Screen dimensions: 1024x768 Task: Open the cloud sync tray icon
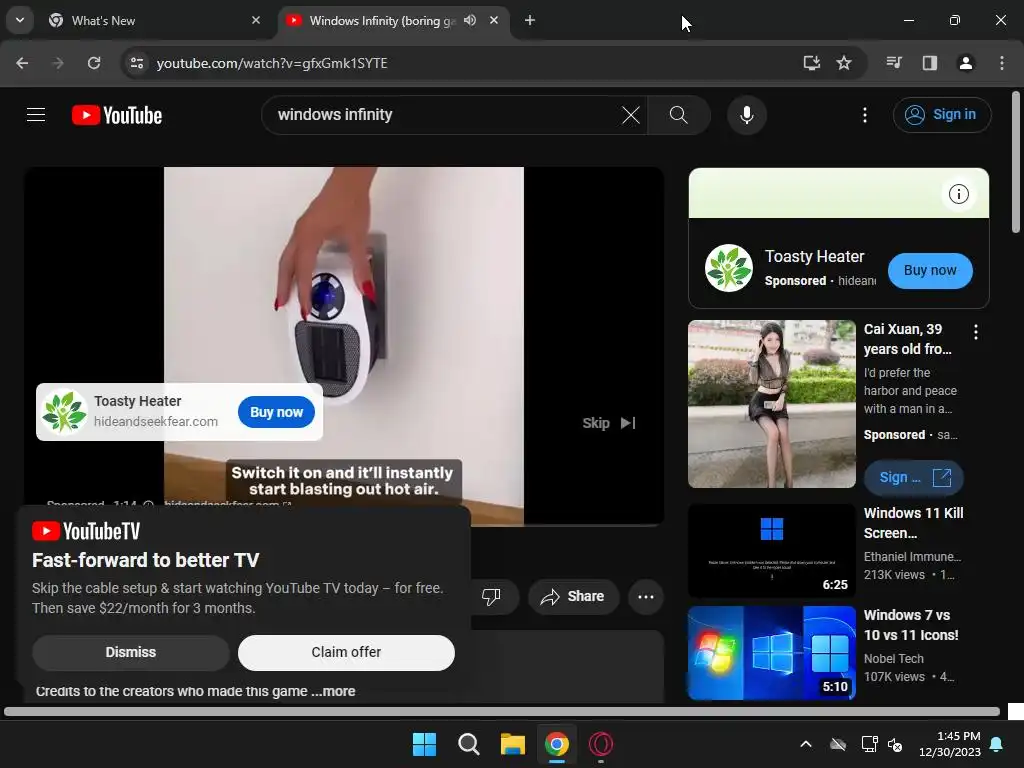point(838,744)
